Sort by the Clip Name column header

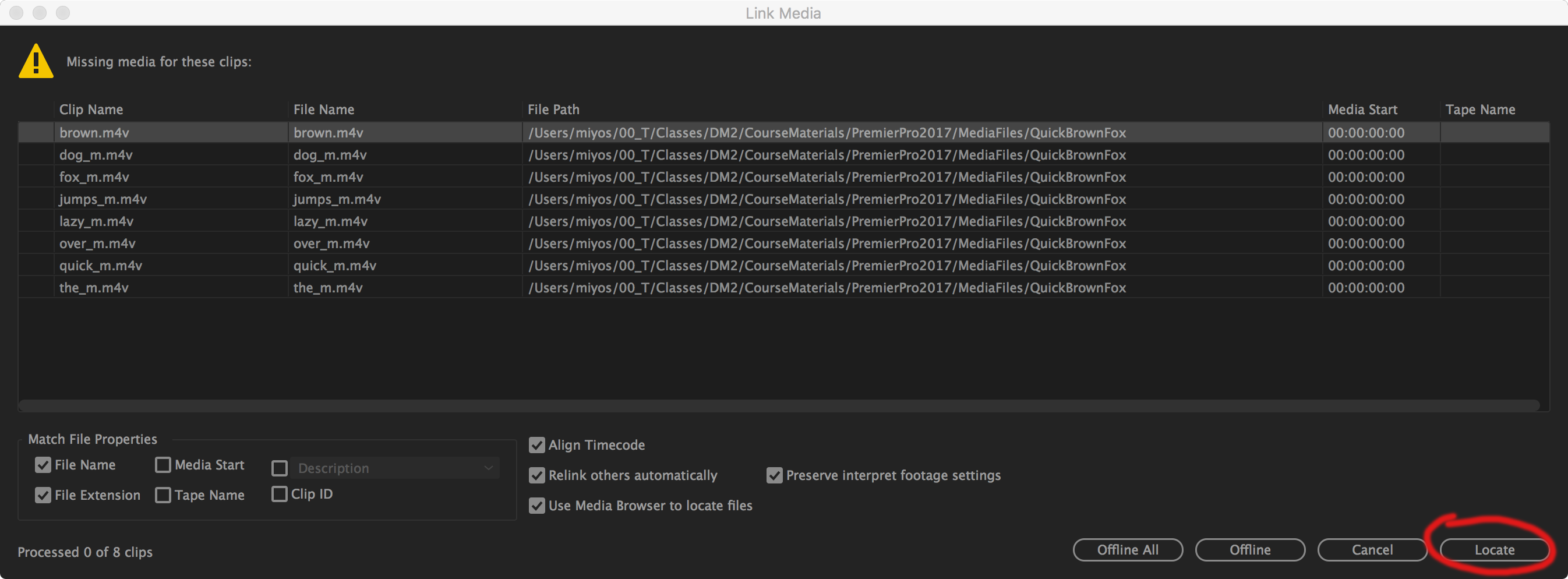coord(91,110)
